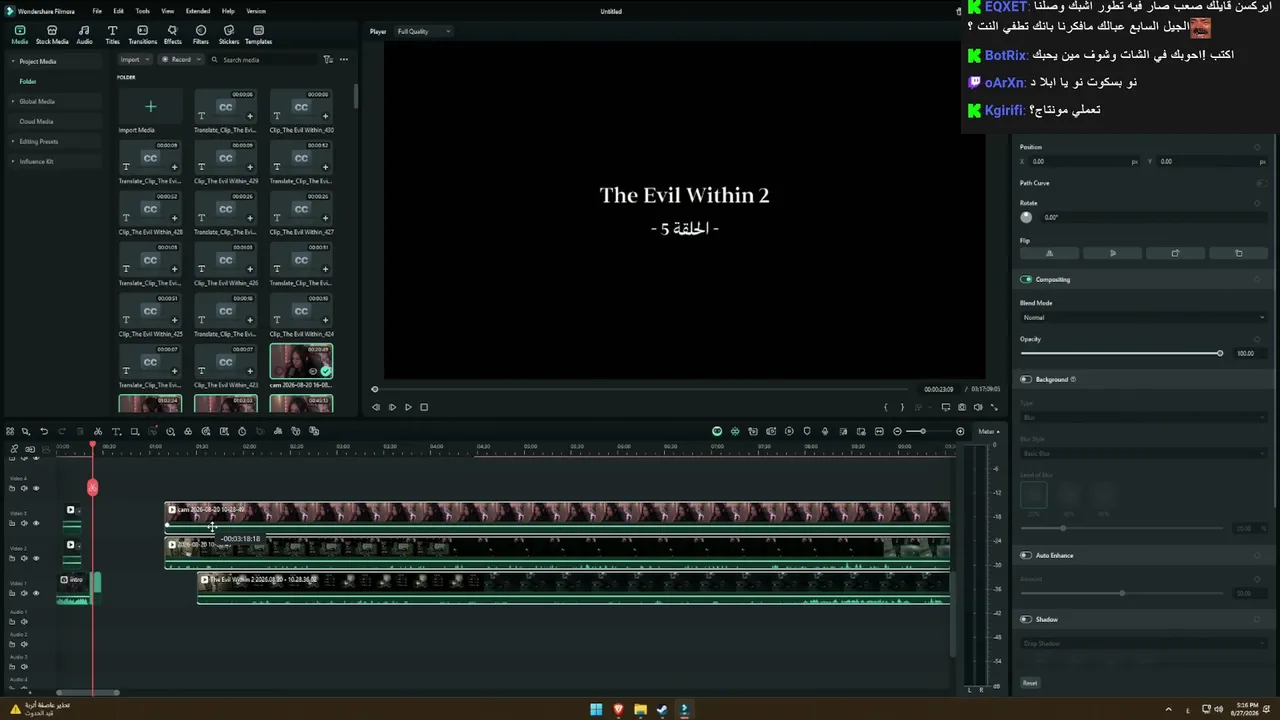The width and height of the screenshot is (1280, 720).
Task: Open the Import dropdown
Action: point(134,60)
